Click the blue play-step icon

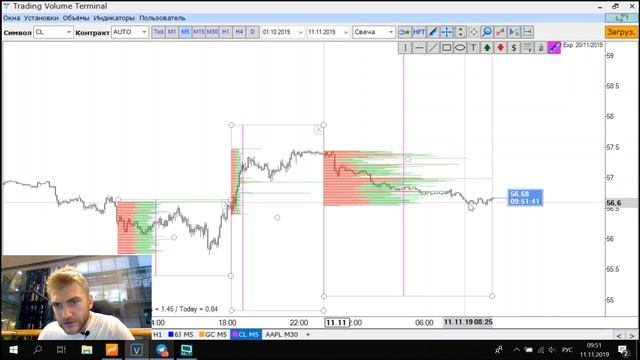pos(514,32)
